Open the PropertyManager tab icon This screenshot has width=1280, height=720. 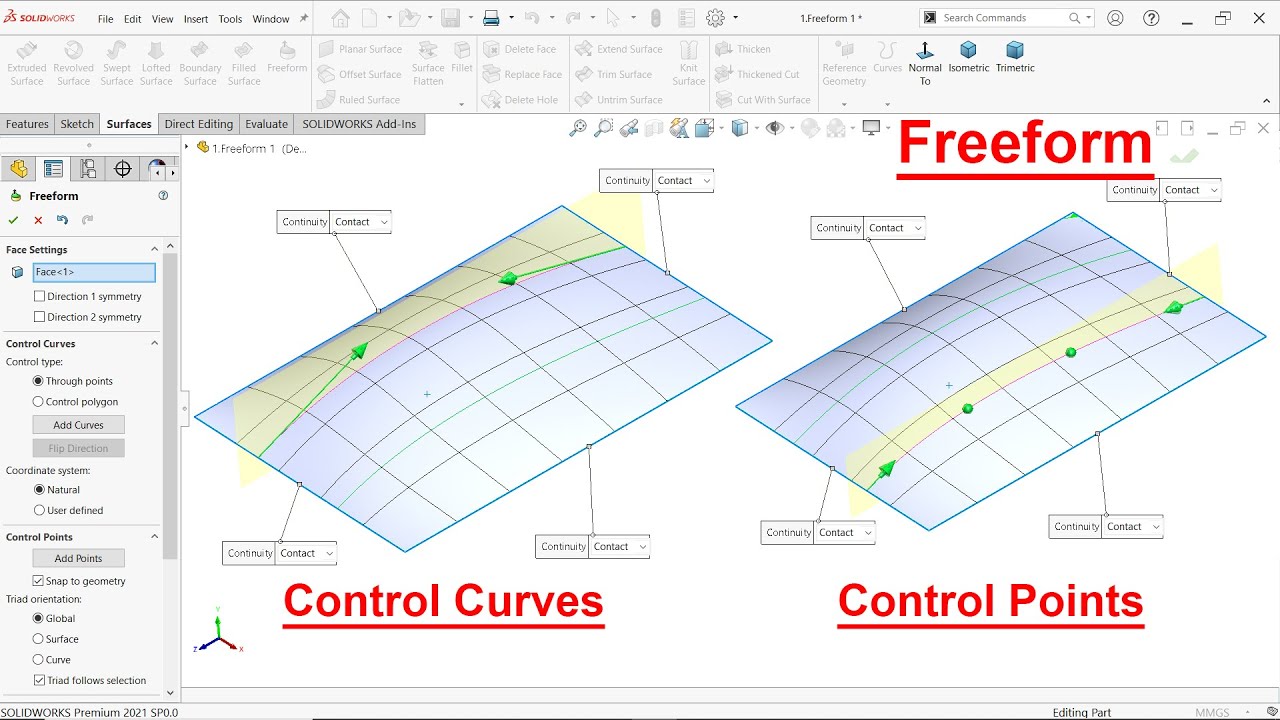click(x=54, y=169)
